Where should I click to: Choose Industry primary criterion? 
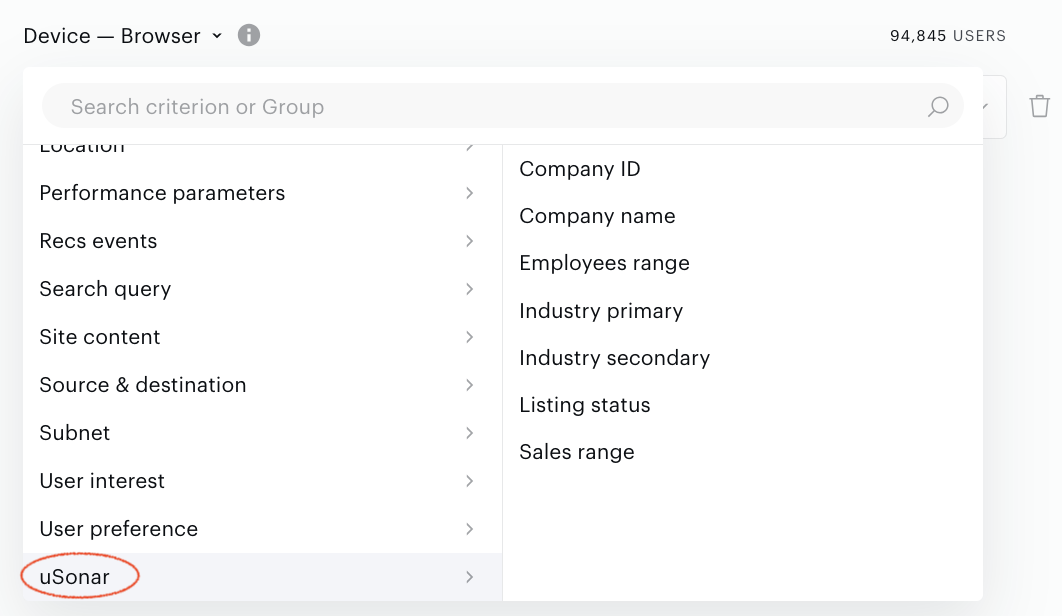tap(601, 310)
